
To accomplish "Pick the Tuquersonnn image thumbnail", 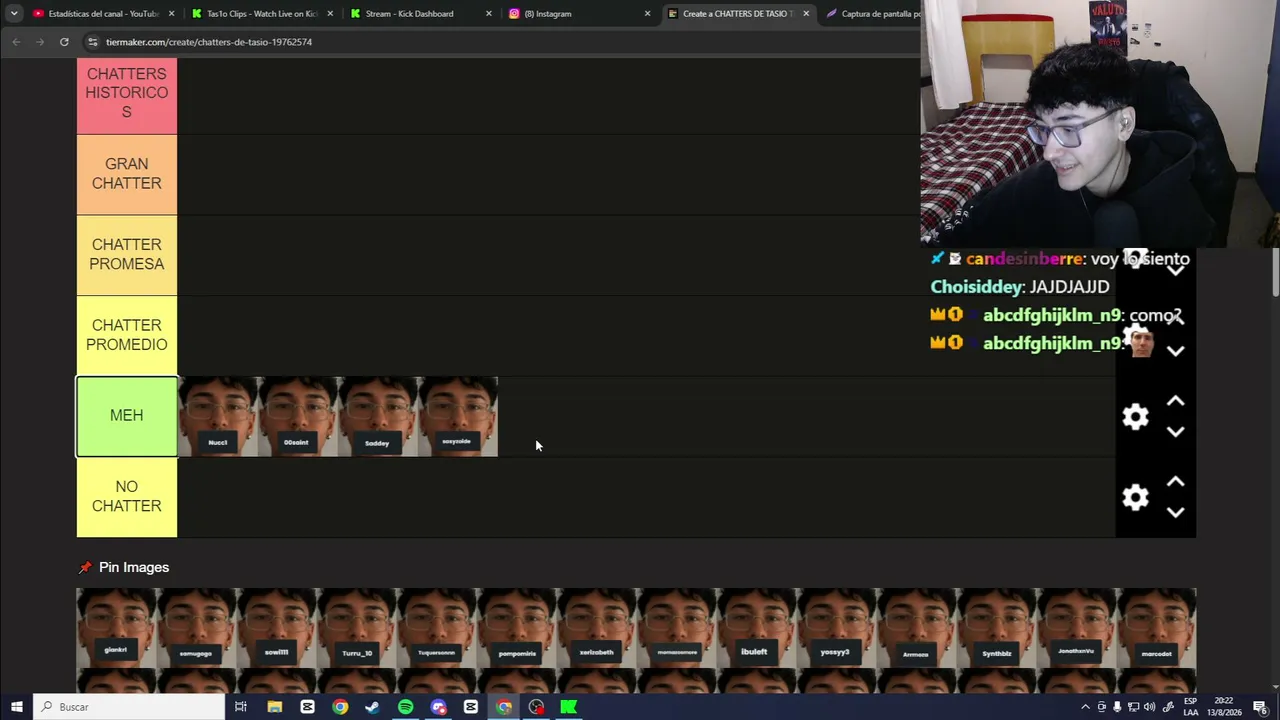I will coord(436,628).
